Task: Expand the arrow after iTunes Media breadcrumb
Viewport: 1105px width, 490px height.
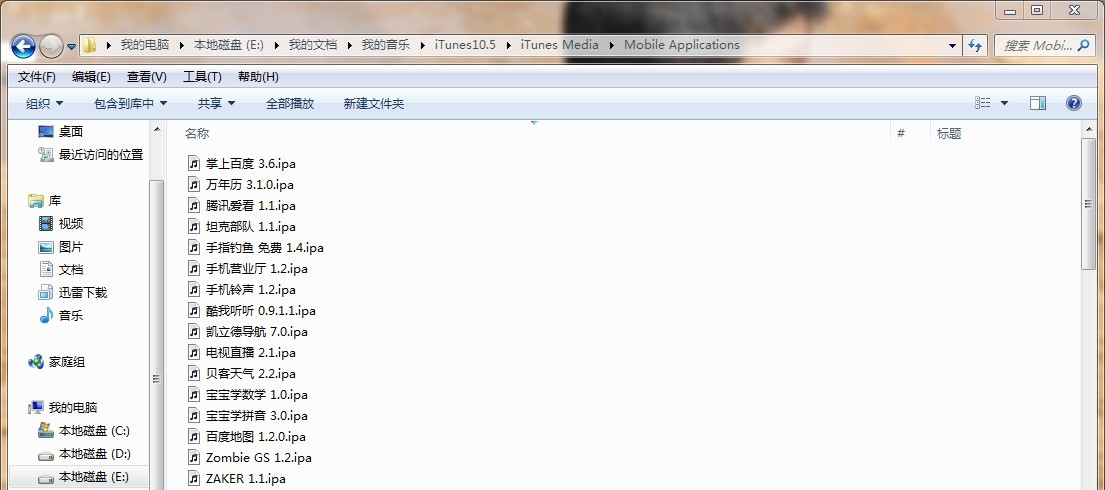Action: point(611,45)
